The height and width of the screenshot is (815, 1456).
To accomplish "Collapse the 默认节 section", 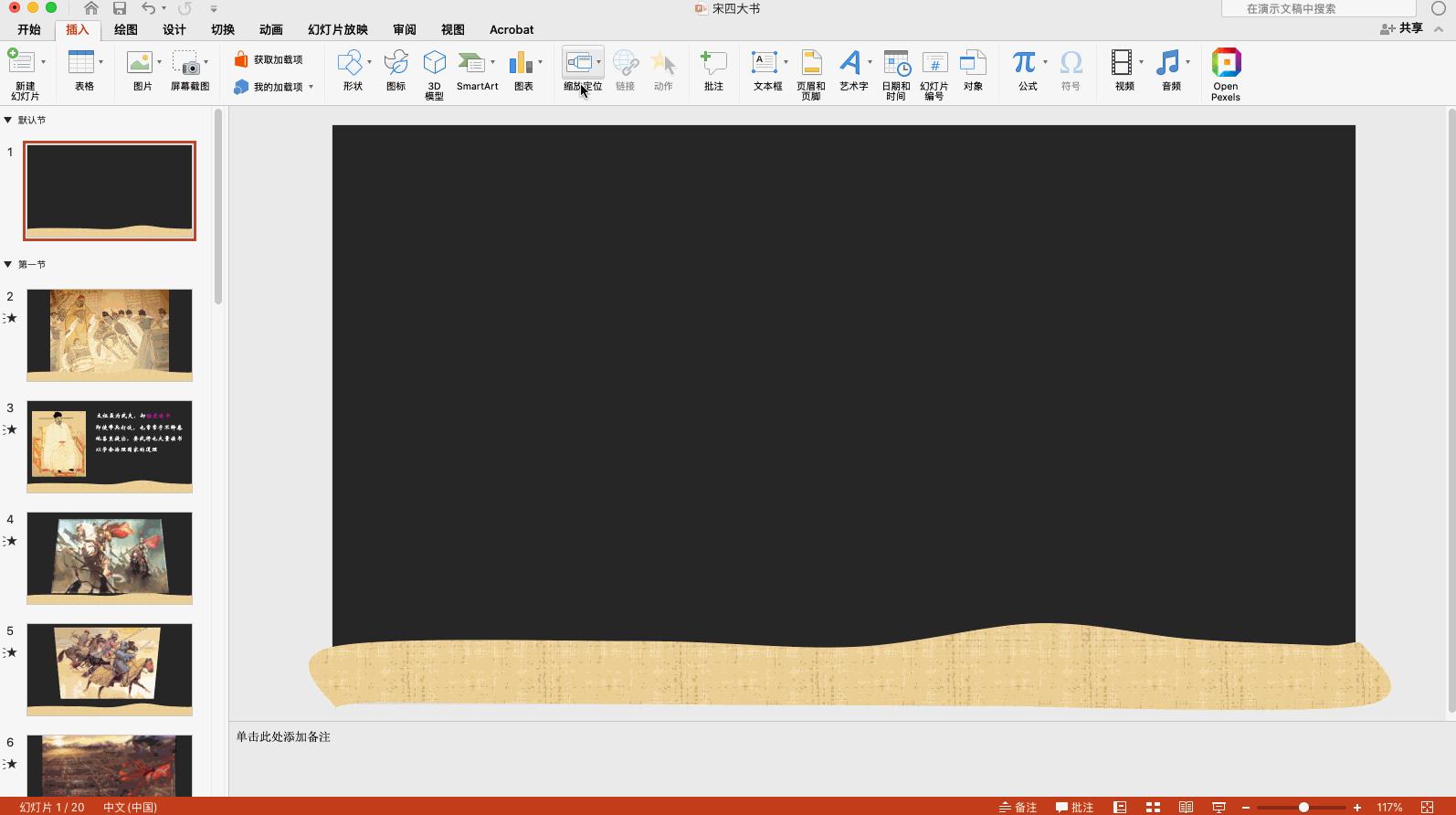I will pos(8,120).
